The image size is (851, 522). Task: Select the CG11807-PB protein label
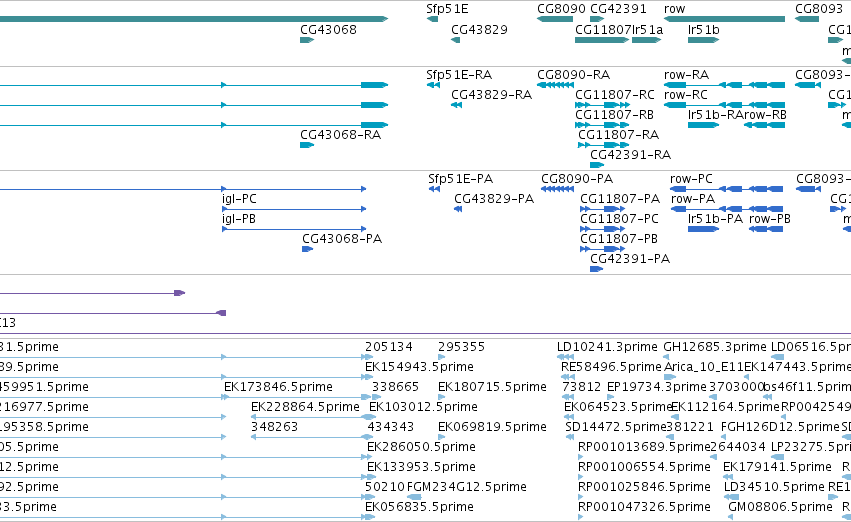coord(619,239)
